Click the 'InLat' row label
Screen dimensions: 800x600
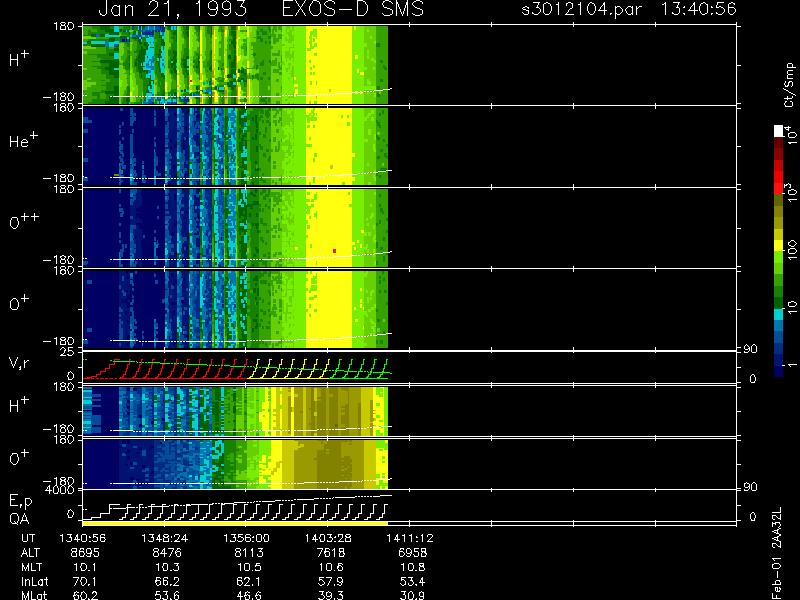pos(35,581)
